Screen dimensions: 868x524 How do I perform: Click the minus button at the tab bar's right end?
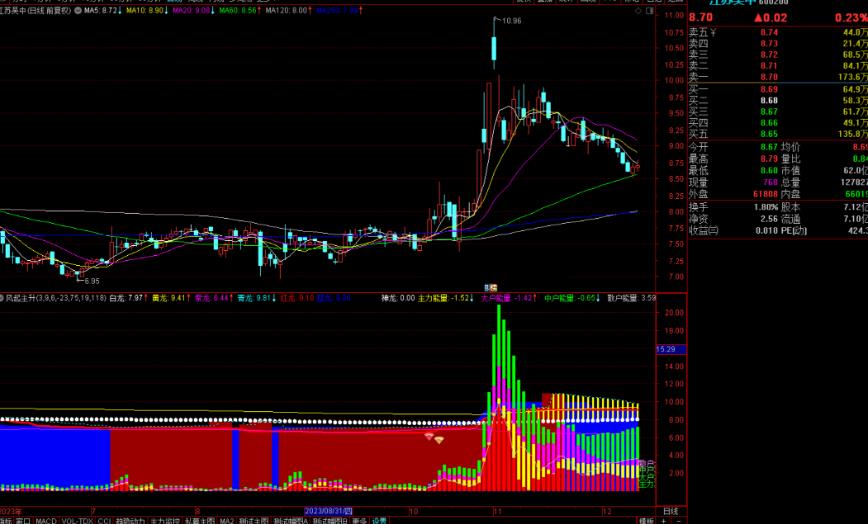(679, 521)
